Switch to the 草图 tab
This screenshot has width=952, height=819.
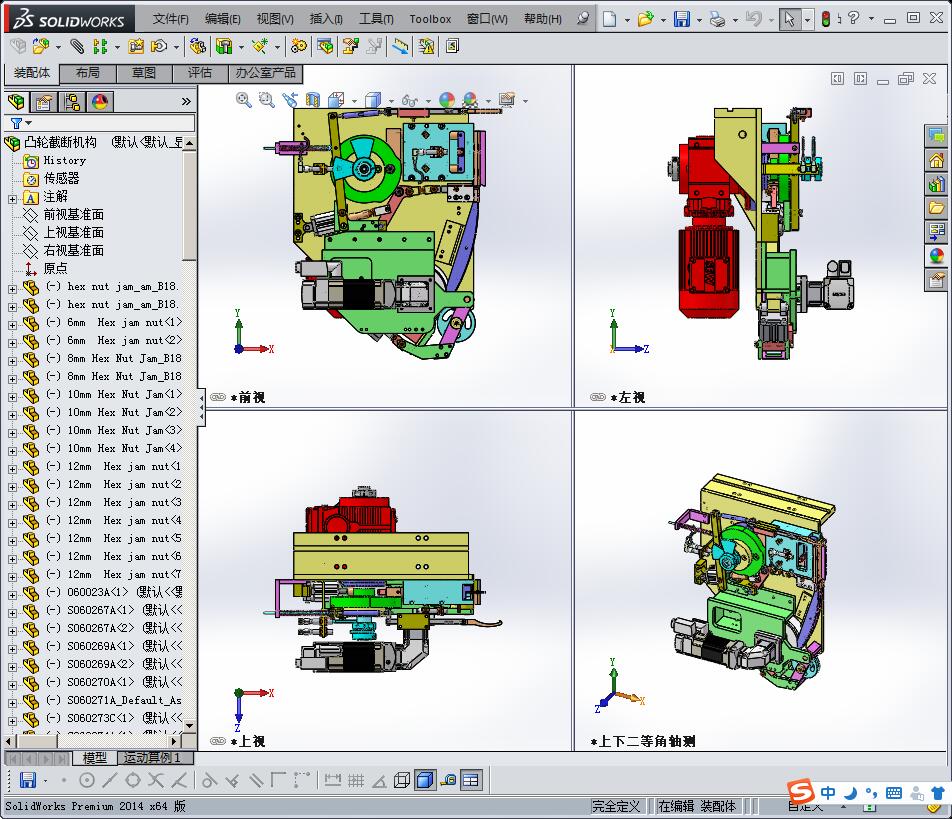pos(144,73)
